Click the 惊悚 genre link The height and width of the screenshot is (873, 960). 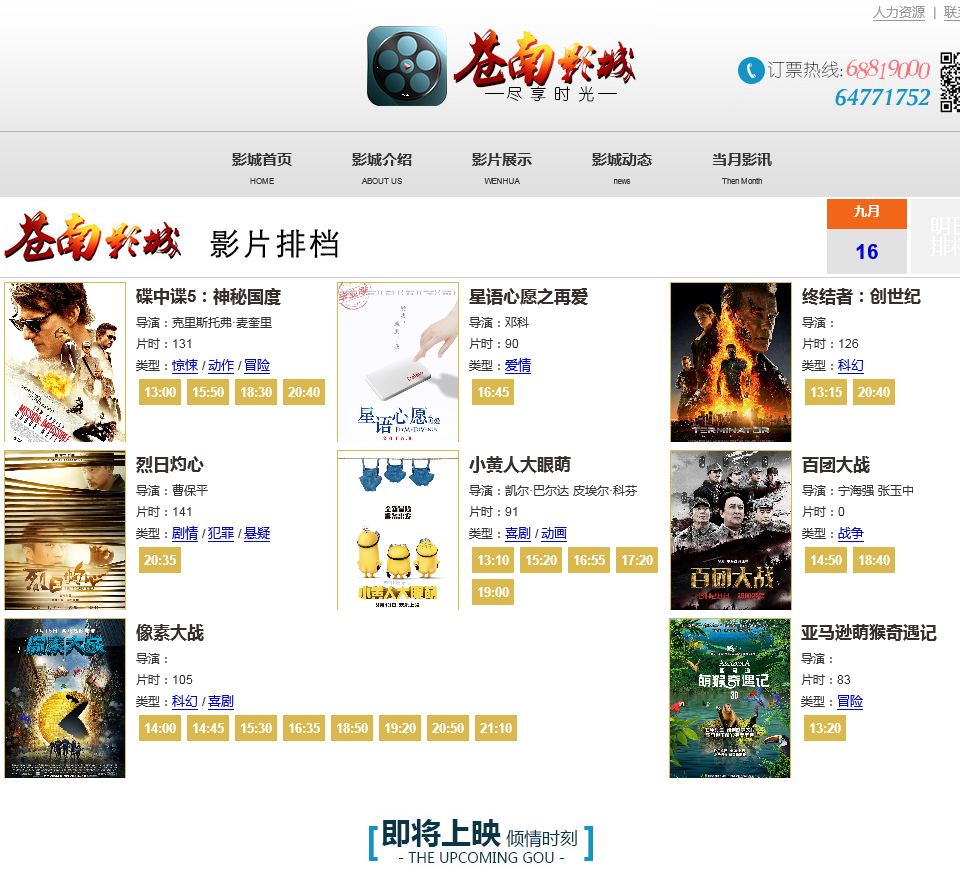(185, 365)
